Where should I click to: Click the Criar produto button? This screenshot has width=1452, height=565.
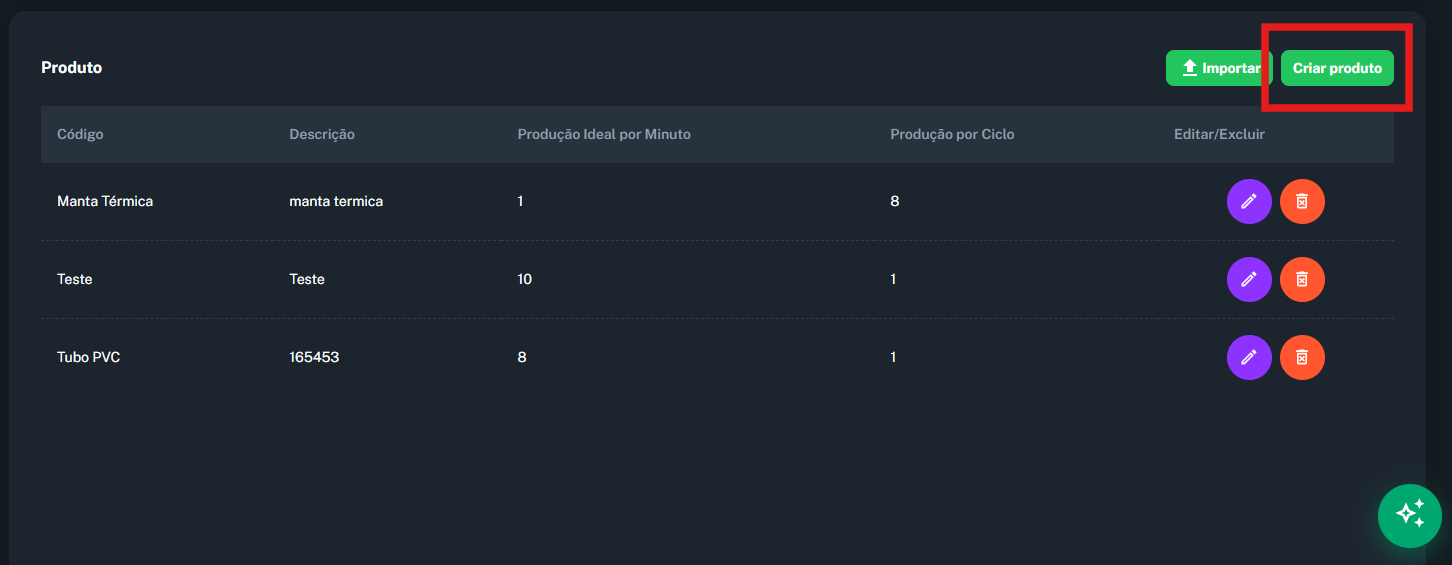click(x=1337, y=68)
